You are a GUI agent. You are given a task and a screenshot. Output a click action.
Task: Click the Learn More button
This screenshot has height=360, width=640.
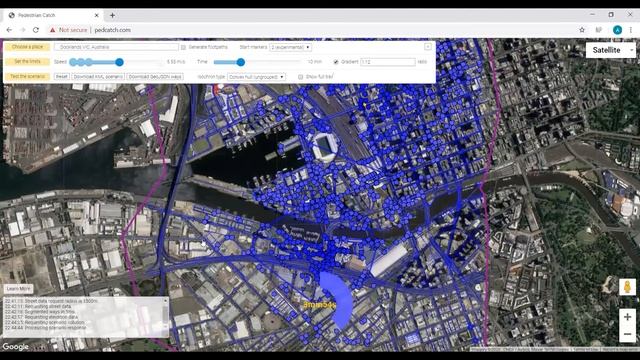click(19, 289)
